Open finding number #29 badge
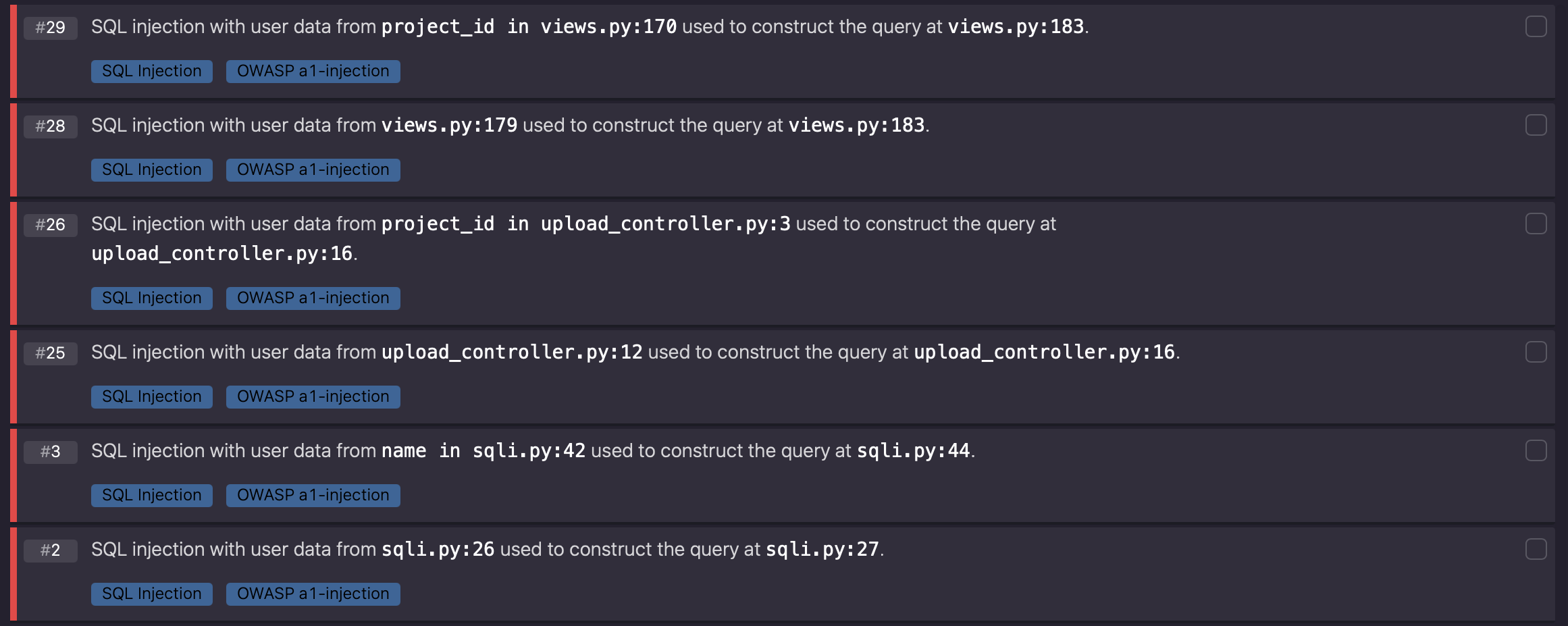 coord(51,28)
